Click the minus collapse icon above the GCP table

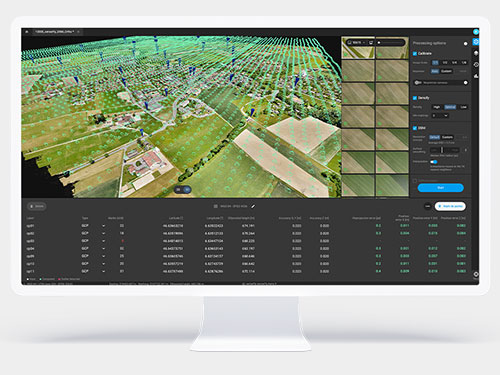pos(428,206)
